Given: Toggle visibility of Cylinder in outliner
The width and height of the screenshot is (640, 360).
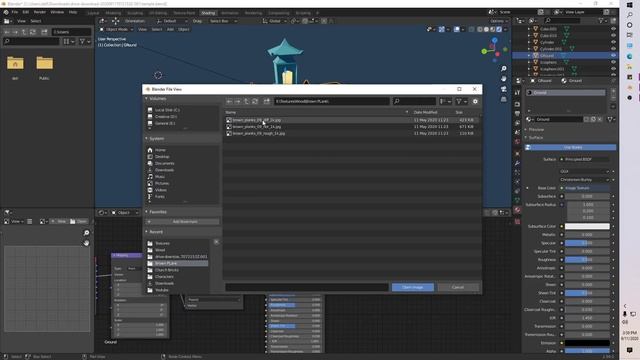Looking at the screenshot, I should [x=613, y=42].
